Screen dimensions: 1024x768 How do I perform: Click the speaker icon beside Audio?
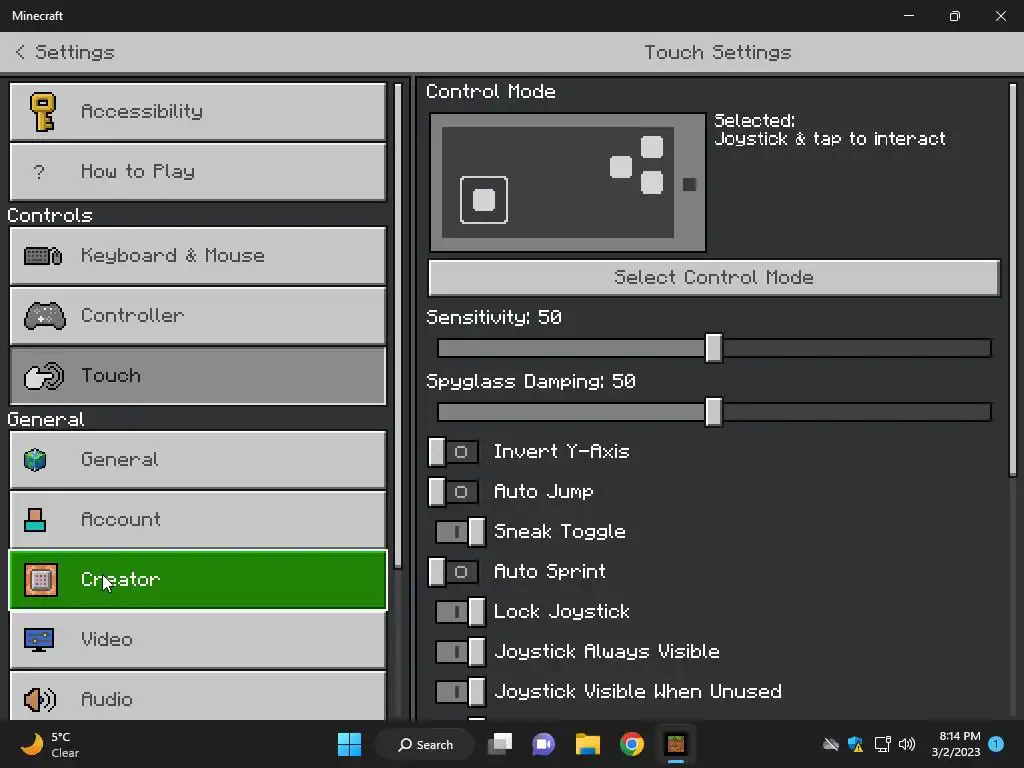[x=40, y=699]
